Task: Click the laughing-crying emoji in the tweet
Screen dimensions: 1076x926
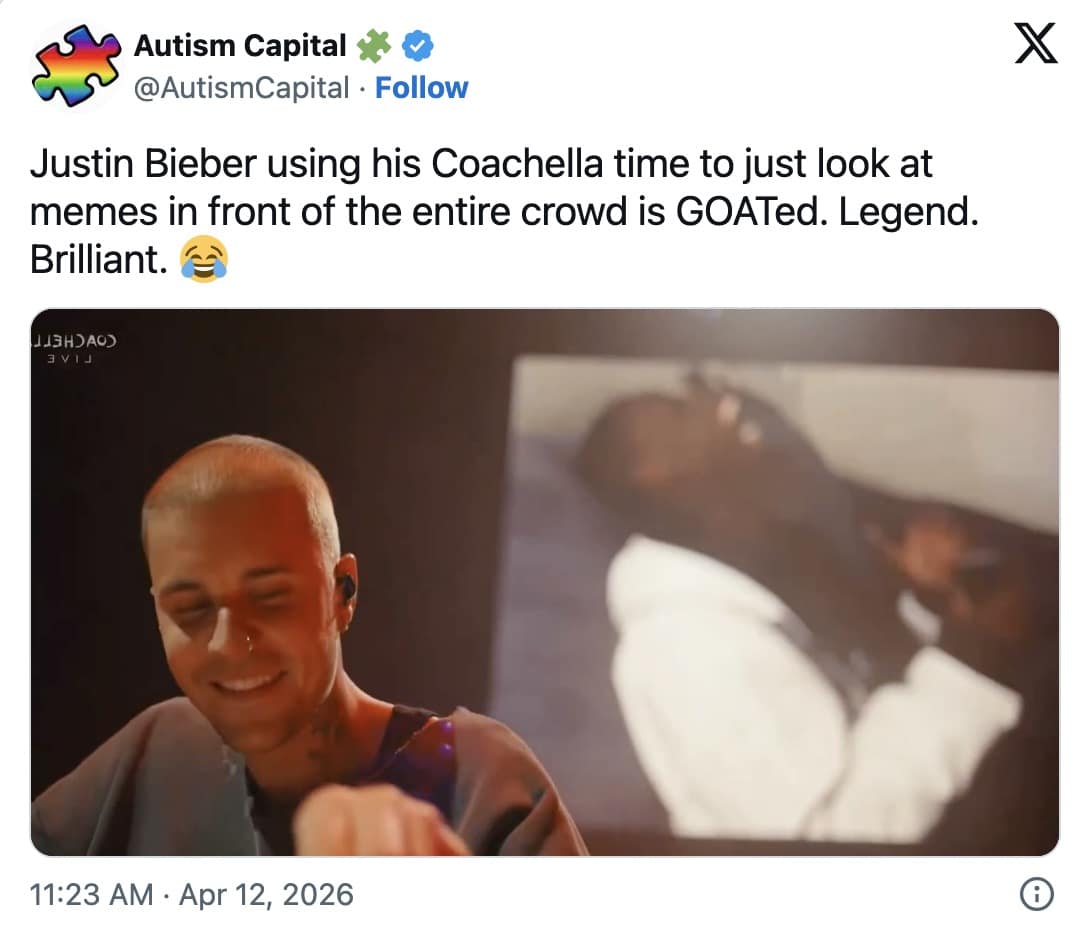Action: 204,260
